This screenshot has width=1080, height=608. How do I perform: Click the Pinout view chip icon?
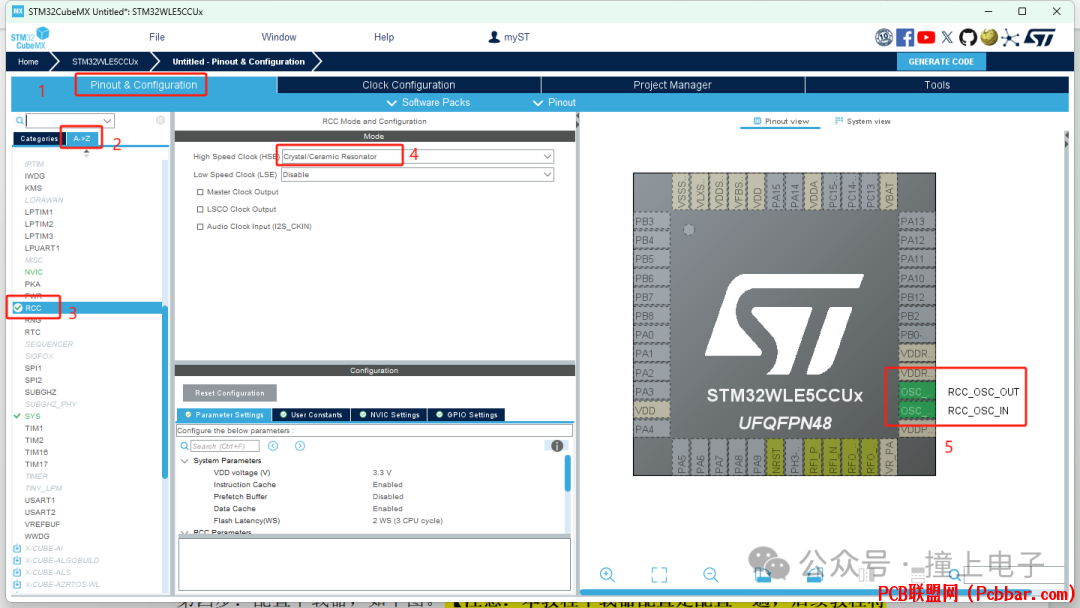pyautogui.click(x=757, y=121)
